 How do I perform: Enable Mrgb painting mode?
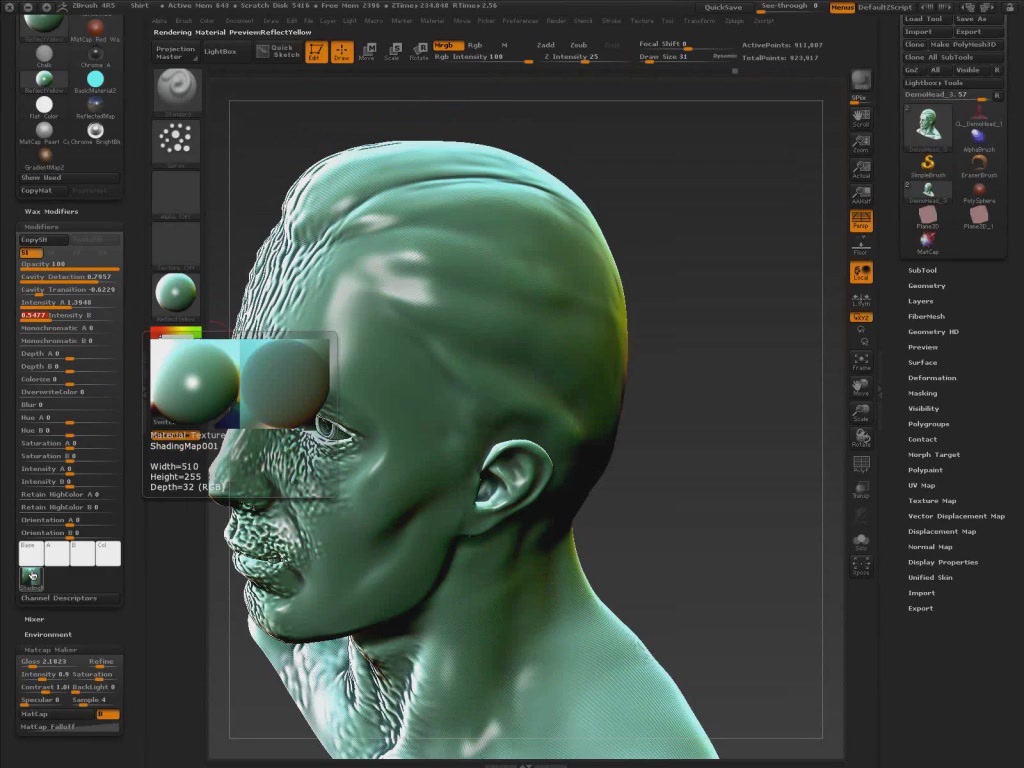[x=448, y=45]
